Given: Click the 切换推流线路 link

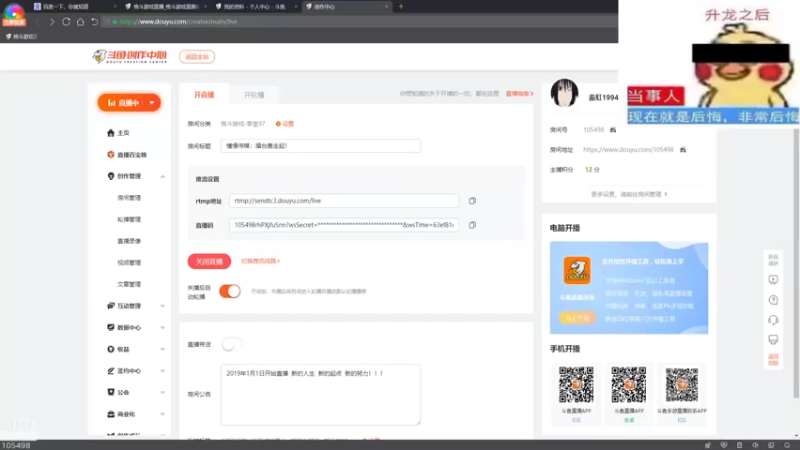Looking at the screenshot, I should 260,261.
